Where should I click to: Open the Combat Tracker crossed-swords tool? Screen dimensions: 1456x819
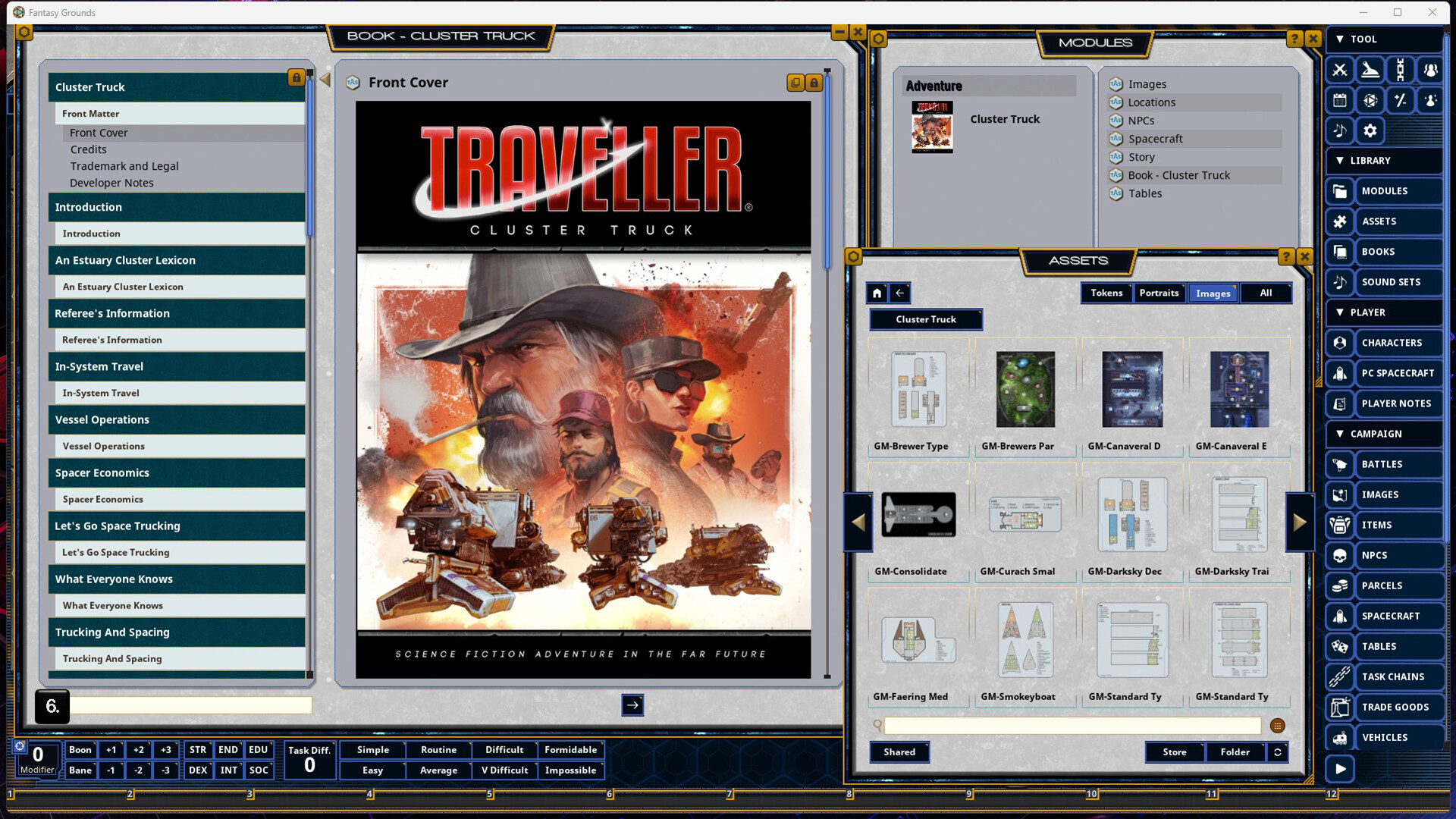[x=1340, y=70]
